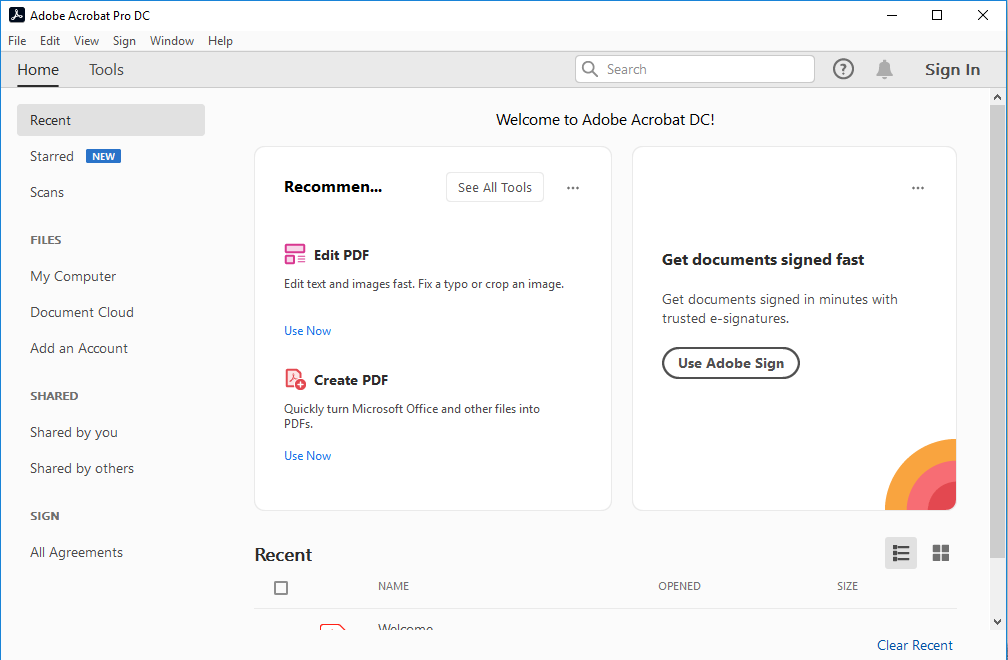Click the Acrobat logo in the title bar
This screenshot has height=660, width=1008.
[x=15, y=15]
